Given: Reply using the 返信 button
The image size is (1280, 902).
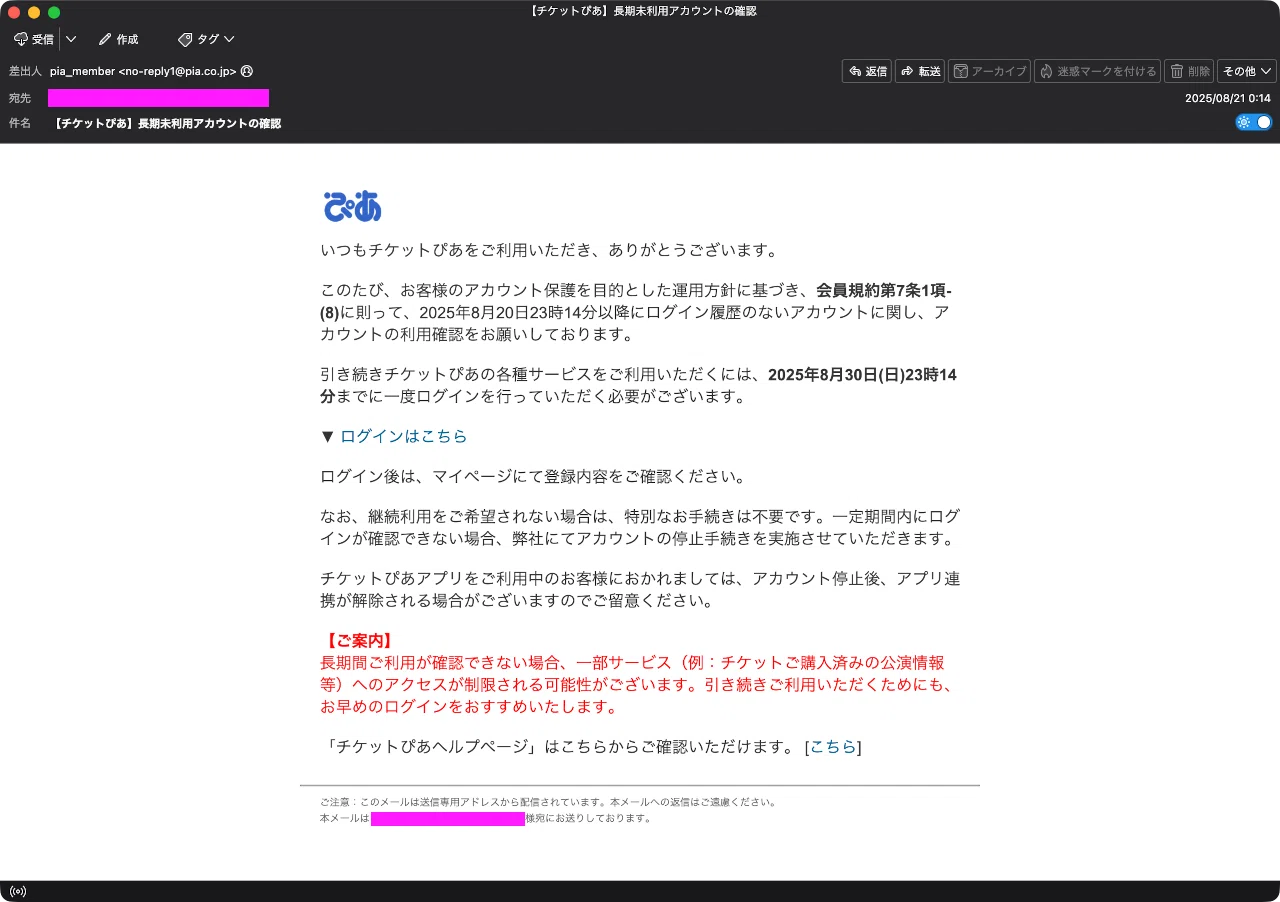Looking at the screenshot, I should click(867, 71).
